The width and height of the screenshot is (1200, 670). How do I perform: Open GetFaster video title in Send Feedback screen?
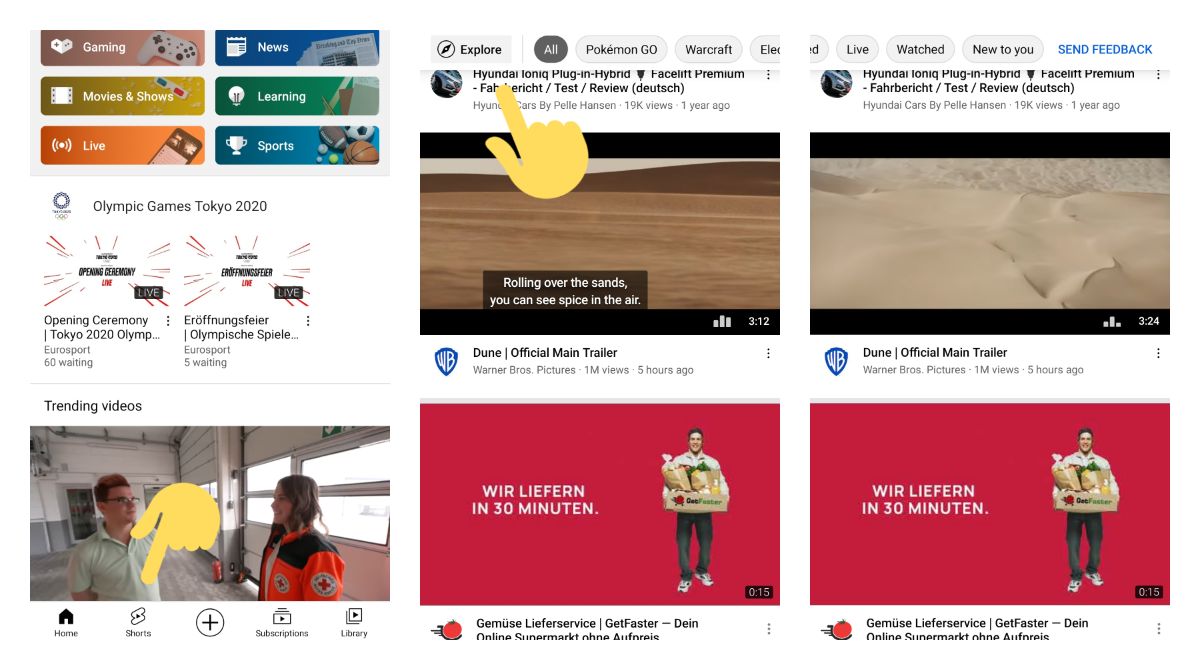coord(977,630)
